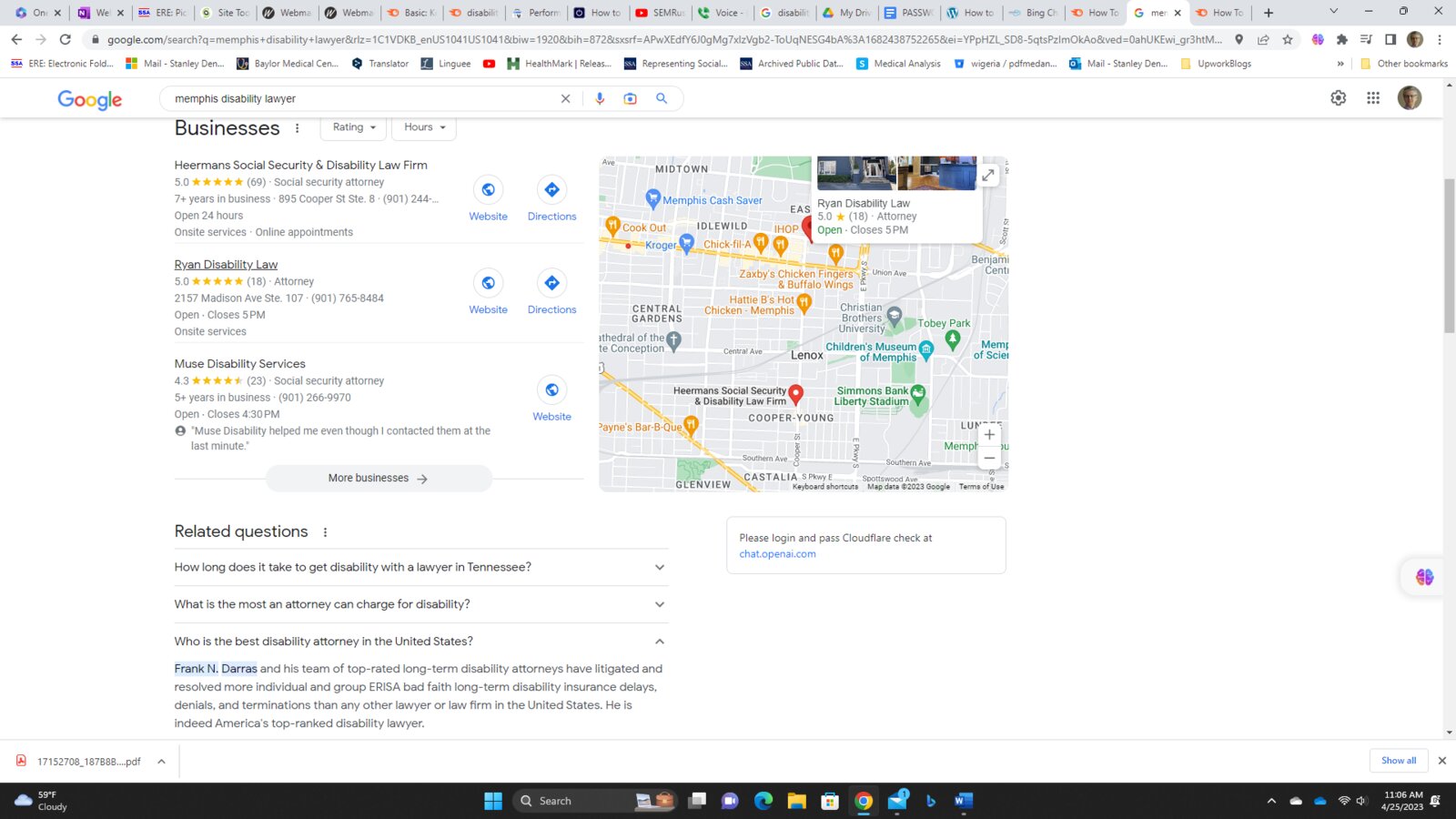The height and width of the screenshot is (819, 1456).
Task: Zoom out on the map
Action: coord(989,458)
